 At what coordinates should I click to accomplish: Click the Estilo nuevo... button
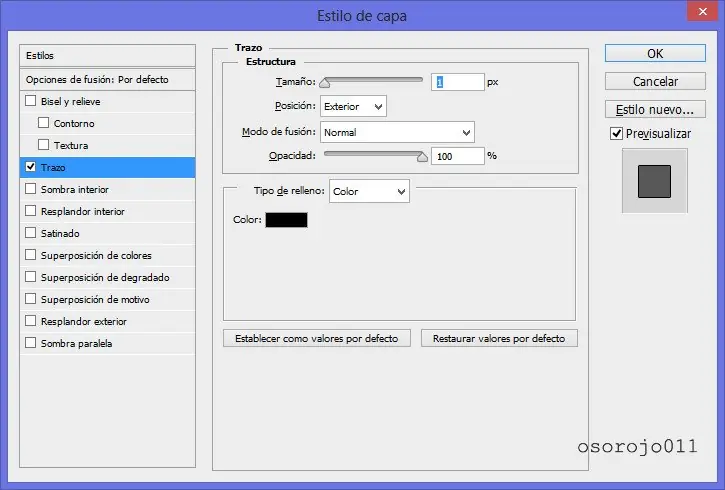(x=655, y=110)
